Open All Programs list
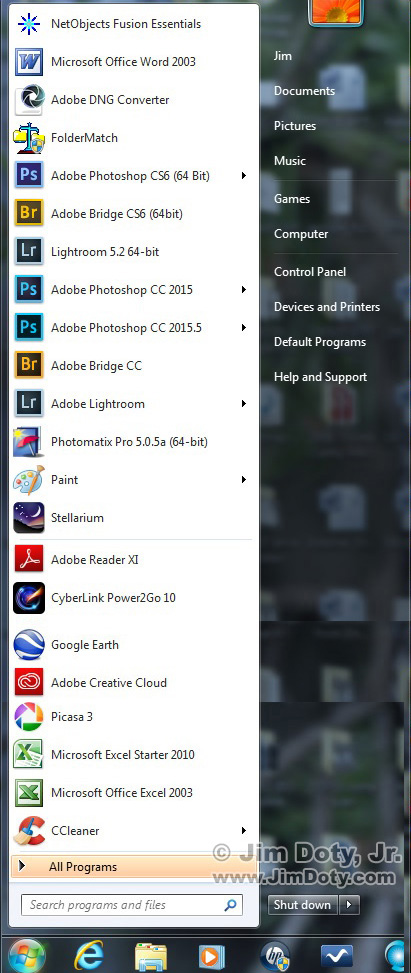The width and height of the screenshot is (411, 973). (133, 867)
